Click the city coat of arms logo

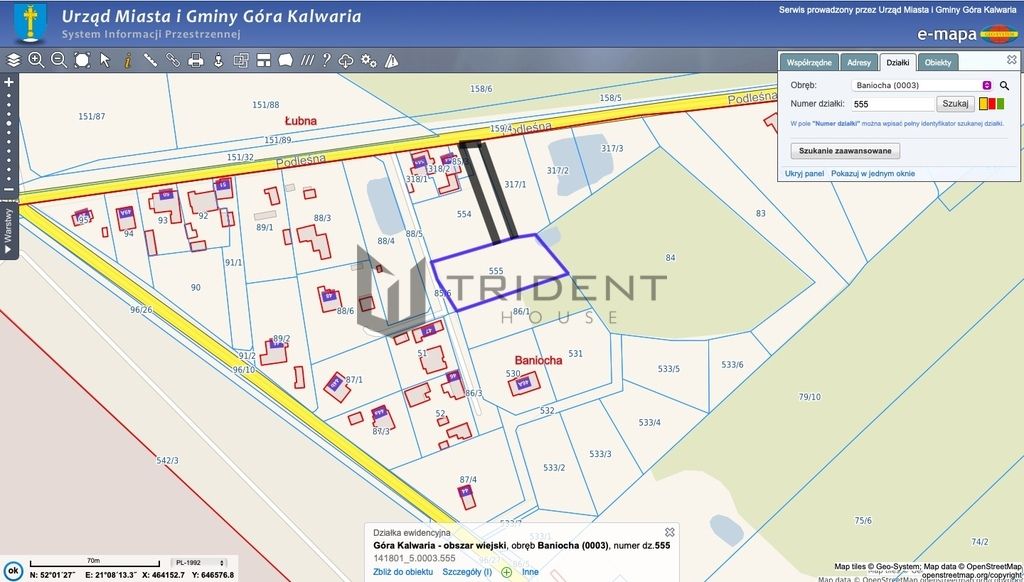pyautogui.click(x=30, y=22)
